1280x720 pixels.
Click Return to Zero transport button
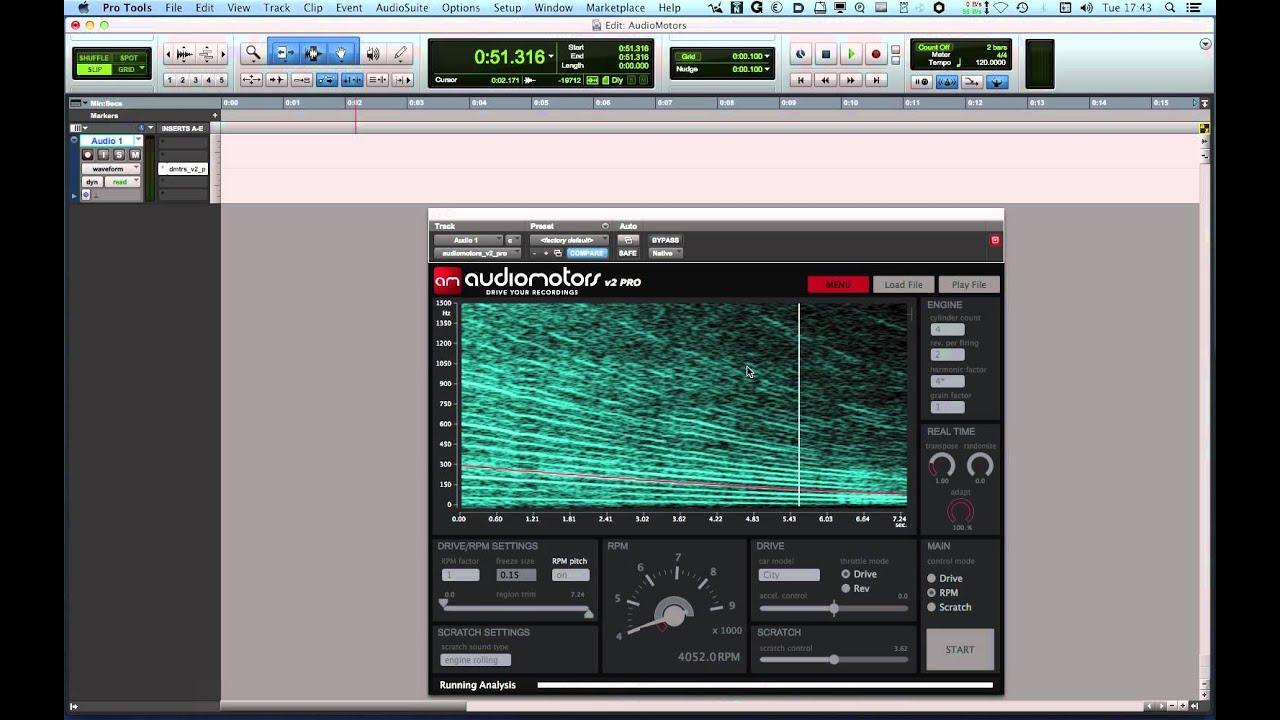point(800,80)
